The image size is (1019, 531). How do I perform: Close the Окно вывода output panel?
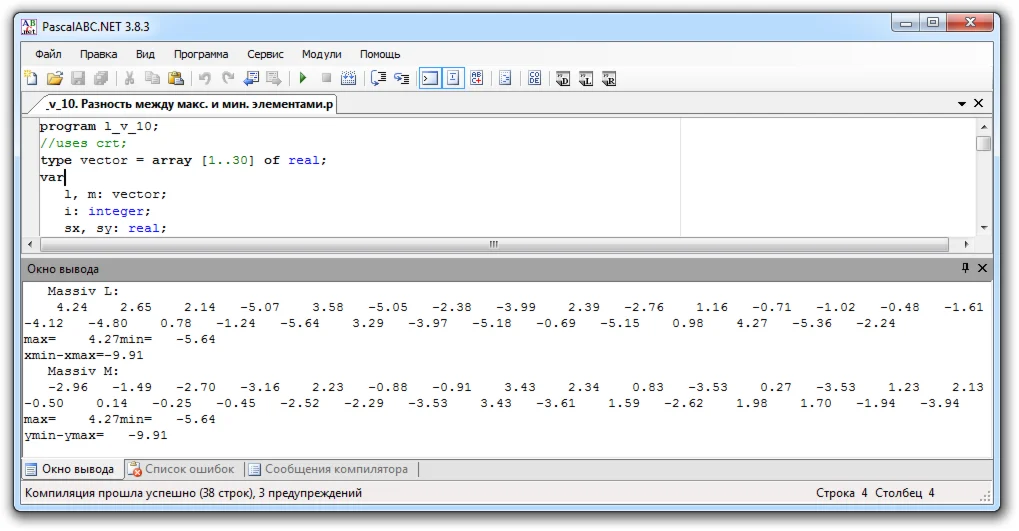pos(981,268)
